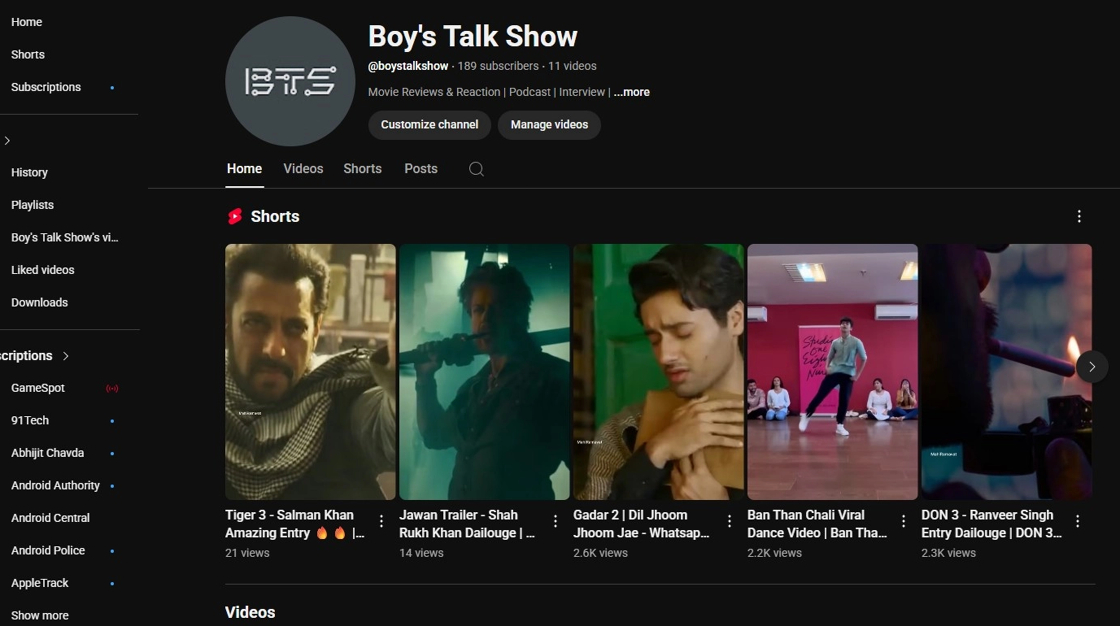The image size is (1120, 626).
Task: Open options menu for Tiger 3 short
Action: tap(381, 522)
